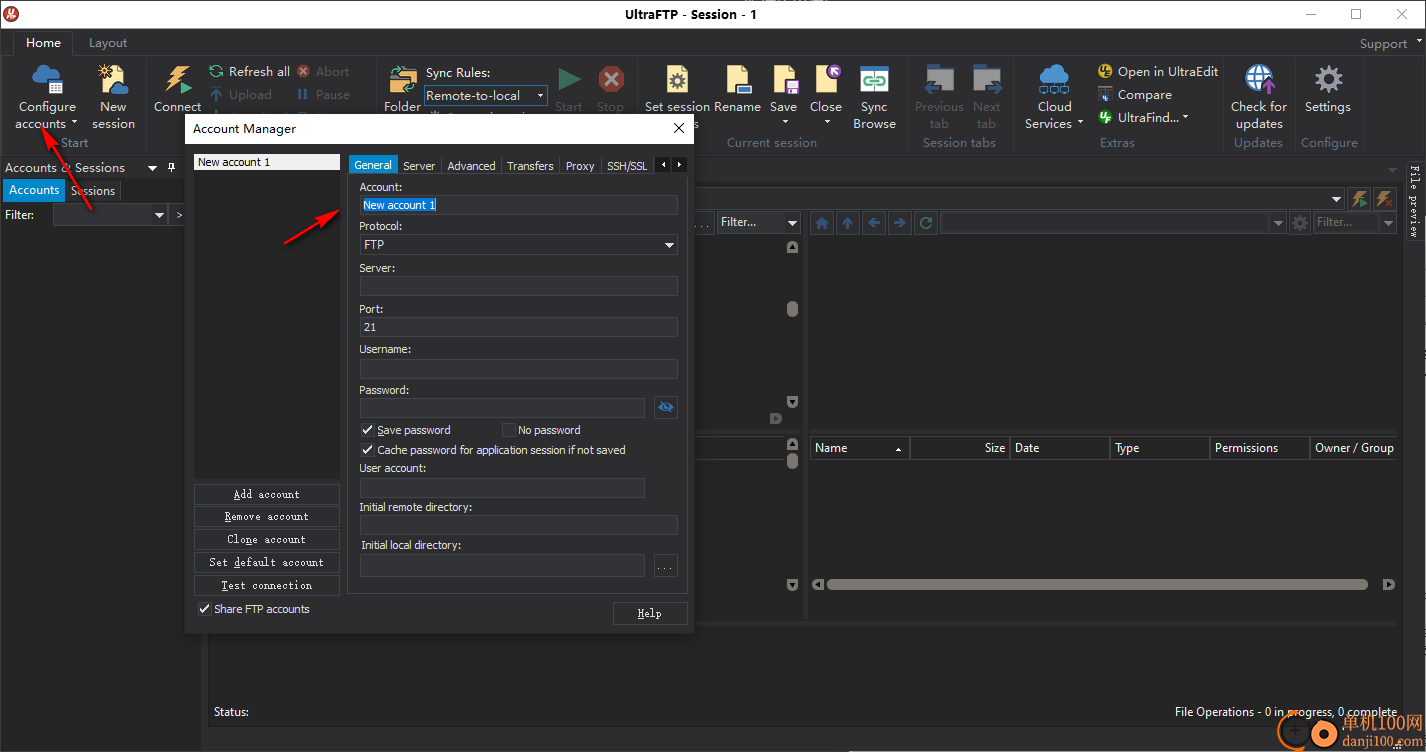
Task: Open the Server tab
Action: (x=419, y=166)
